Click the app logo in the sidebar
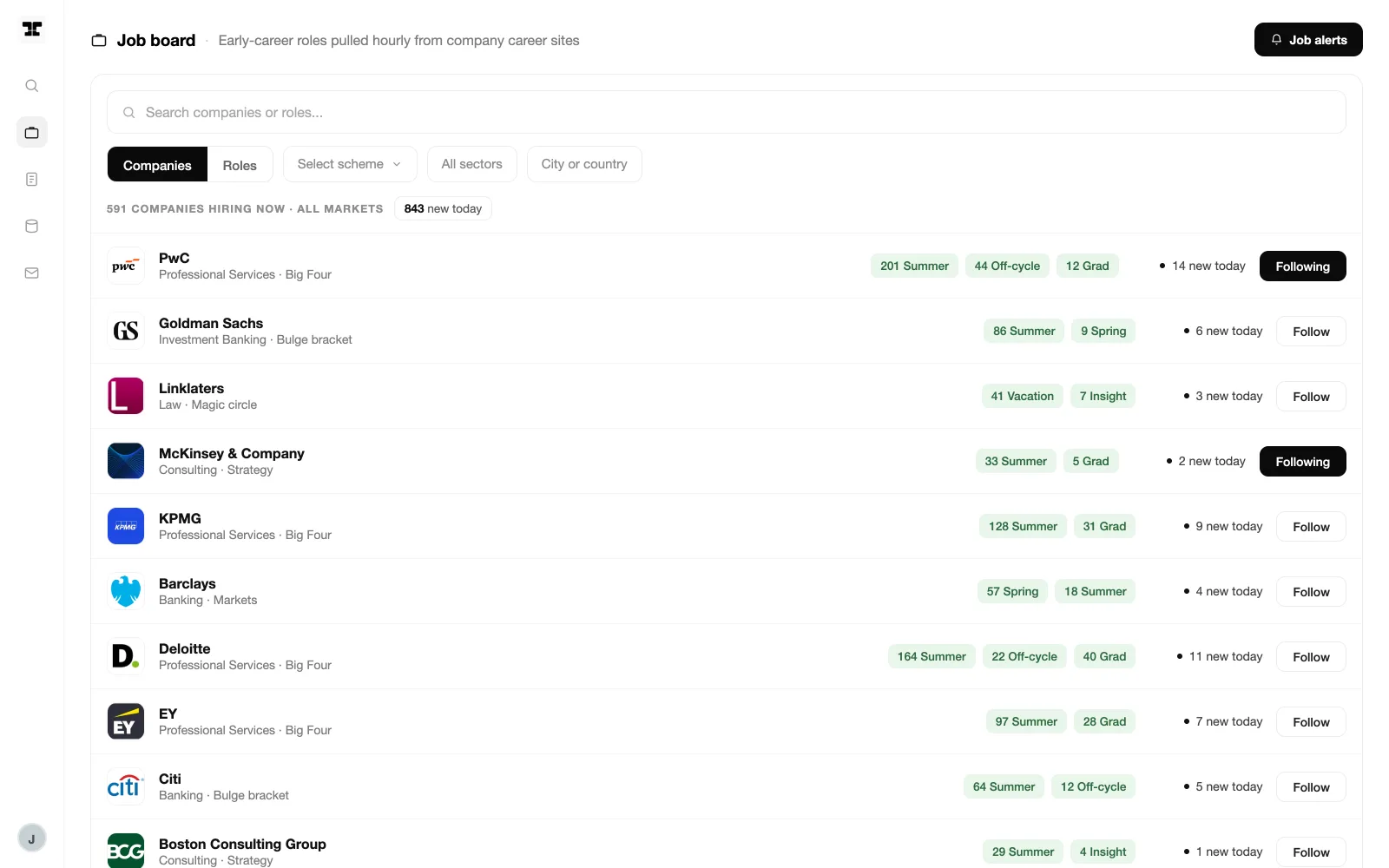 tap(32, 30)
